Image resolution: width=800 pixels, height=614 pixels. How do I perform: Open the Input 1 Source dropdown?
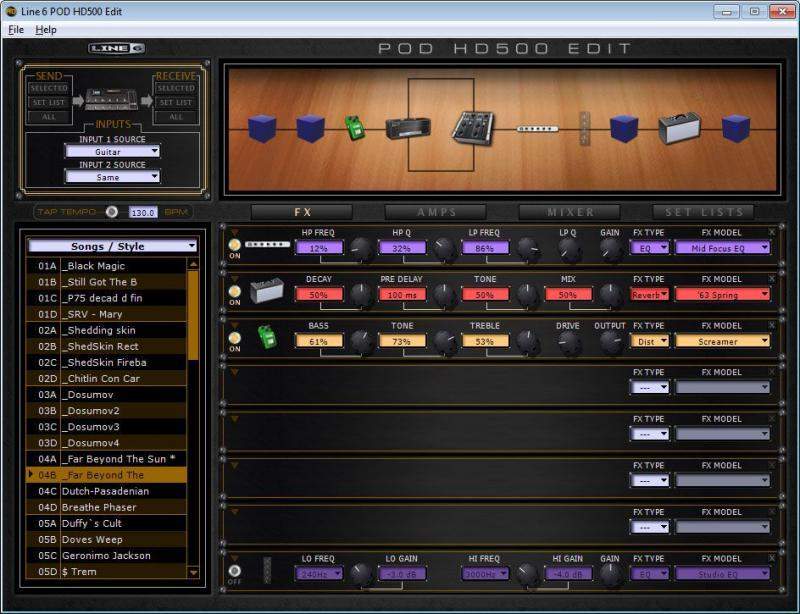tap(112, 152)
